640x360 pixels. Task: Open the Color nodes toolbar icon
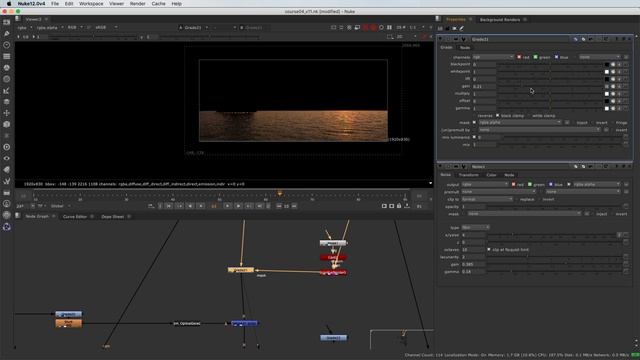coord(7,68)
